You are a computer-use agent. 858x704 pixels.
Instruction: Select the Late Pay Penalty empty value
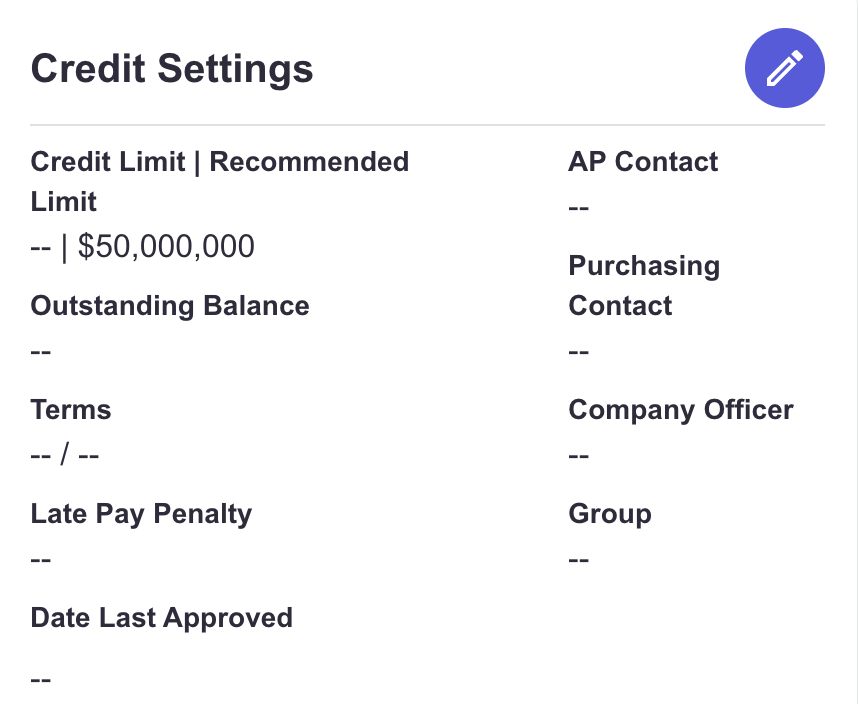click(40, 560)
